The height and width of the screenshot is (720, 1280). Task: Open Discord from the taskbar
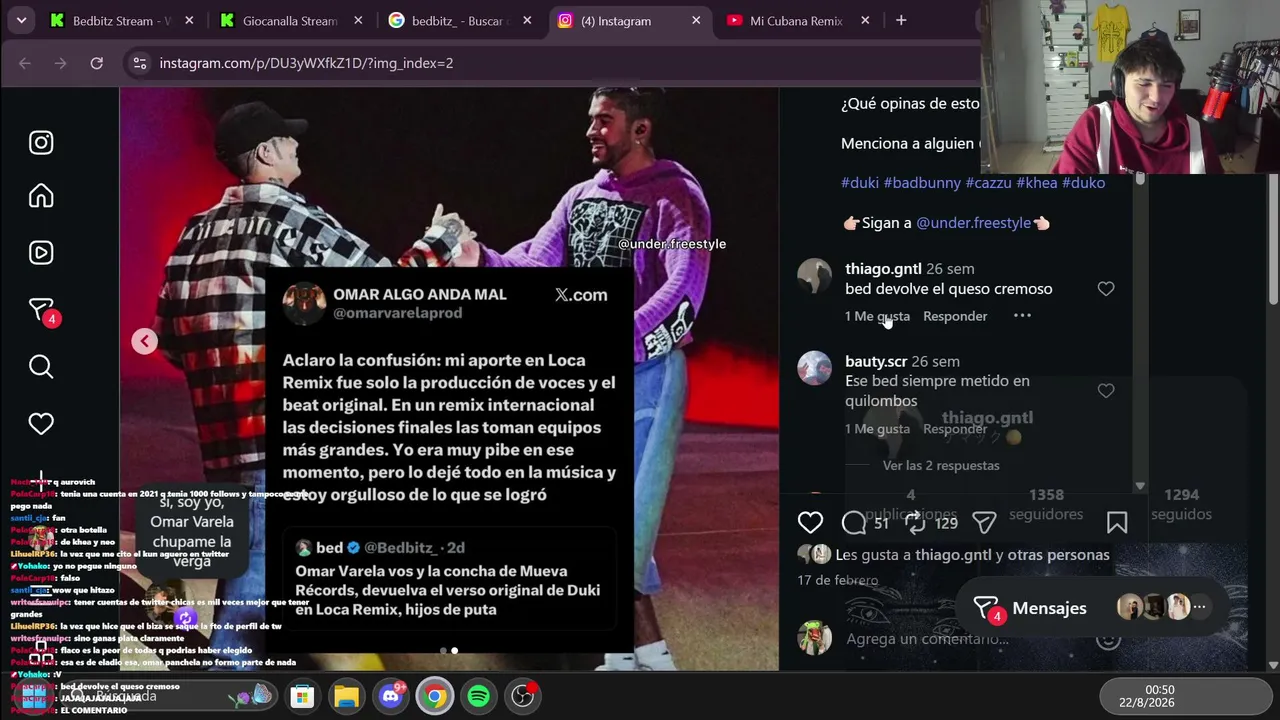[x=391, y=696]
